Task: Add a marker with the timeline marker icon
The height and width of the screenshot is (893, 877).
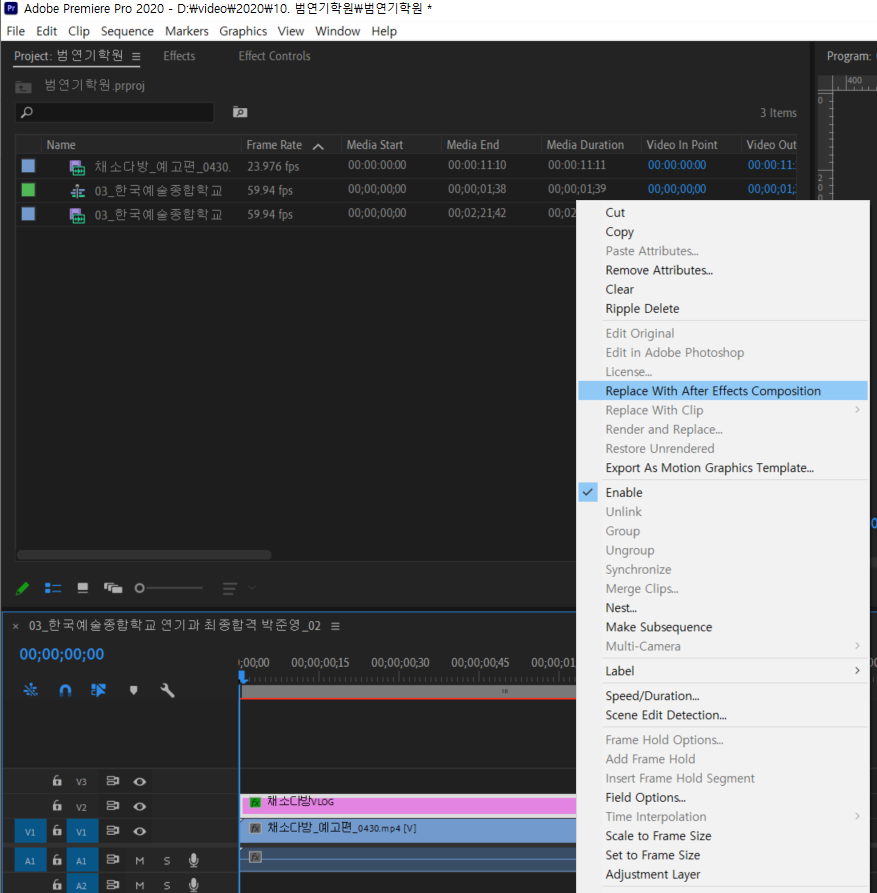Action: (133, 690)
